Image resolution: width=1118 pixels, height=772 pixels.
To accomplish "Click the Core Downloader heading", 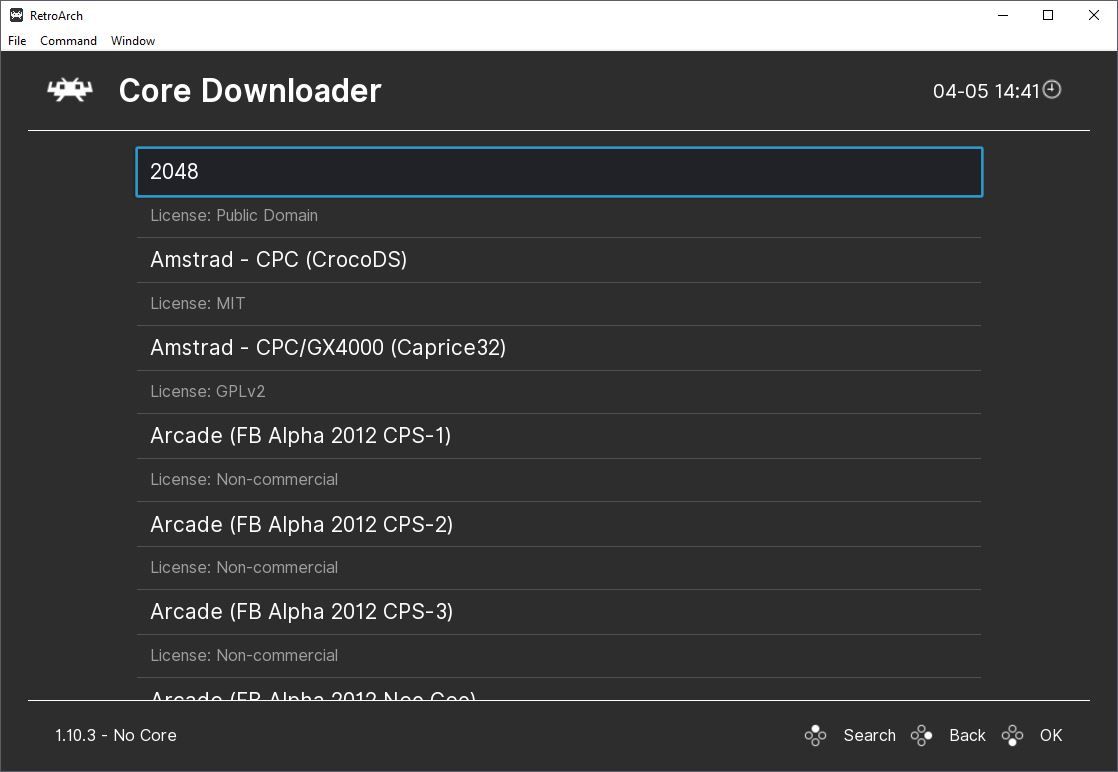I will [x=250, y=91].
